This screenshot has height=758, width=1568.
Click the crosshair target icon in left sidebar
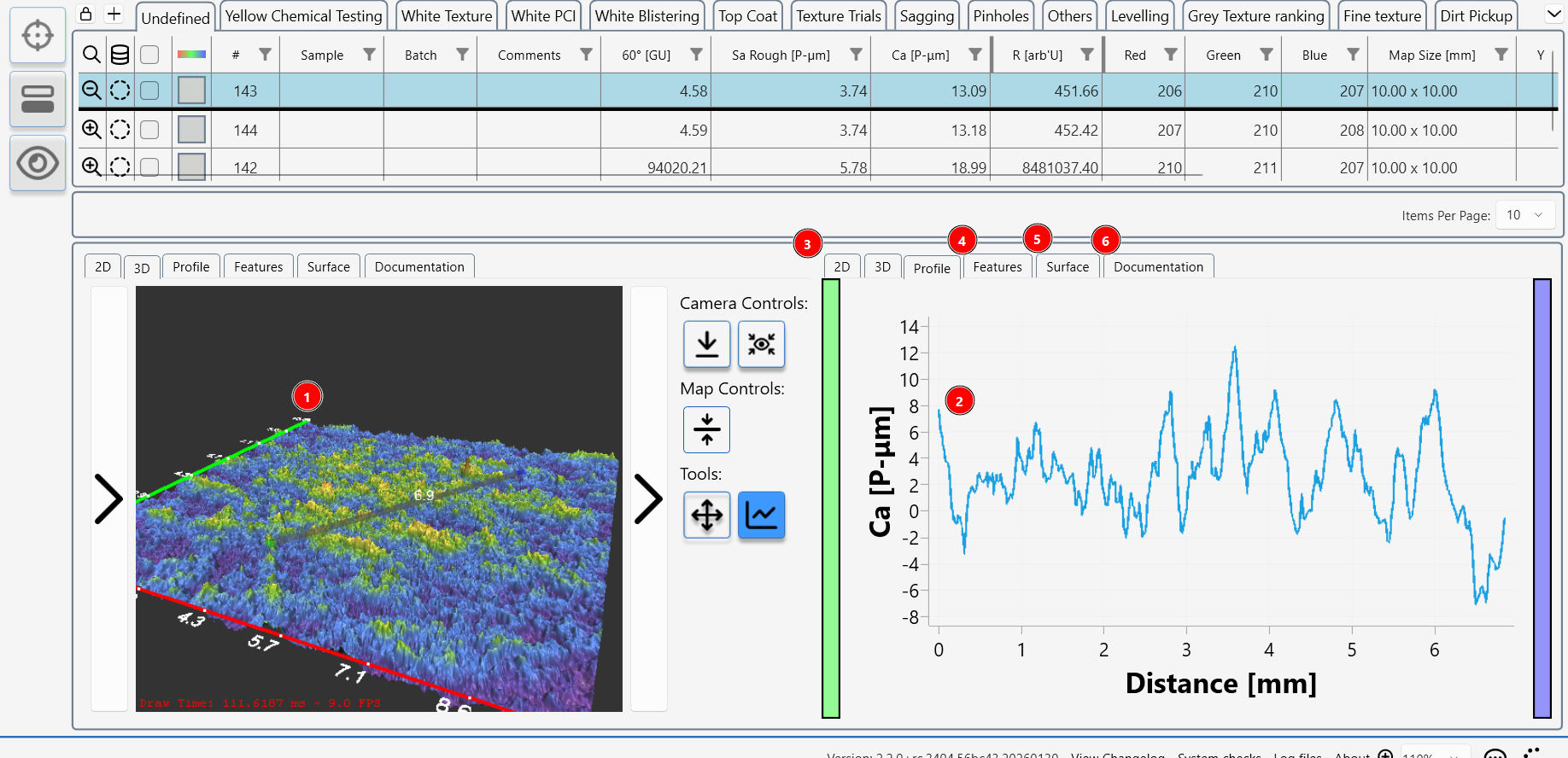click(38, 36)
